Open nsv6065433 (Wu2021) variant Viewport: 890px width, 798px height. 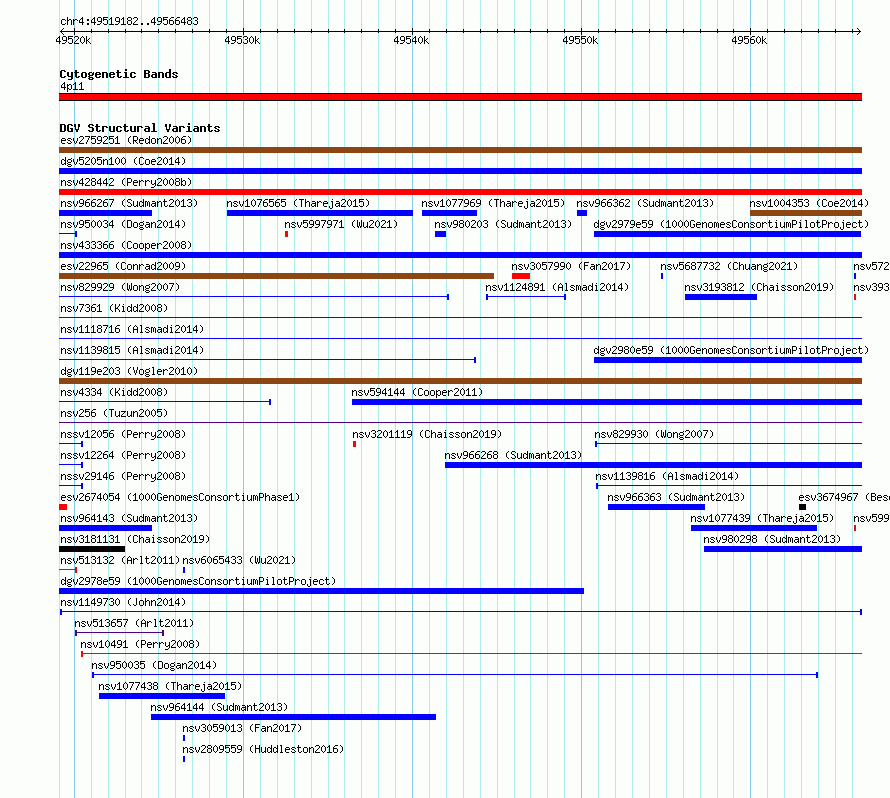(x=184, y=570)
